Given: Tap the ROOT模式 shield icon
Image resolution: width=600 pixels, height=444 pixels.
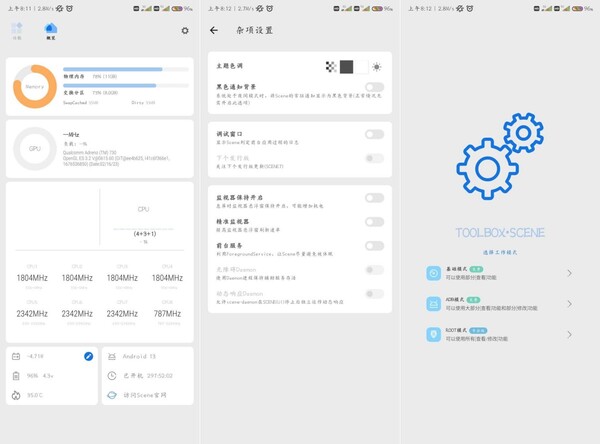Looking at the screenshot, I should [434, 335].
